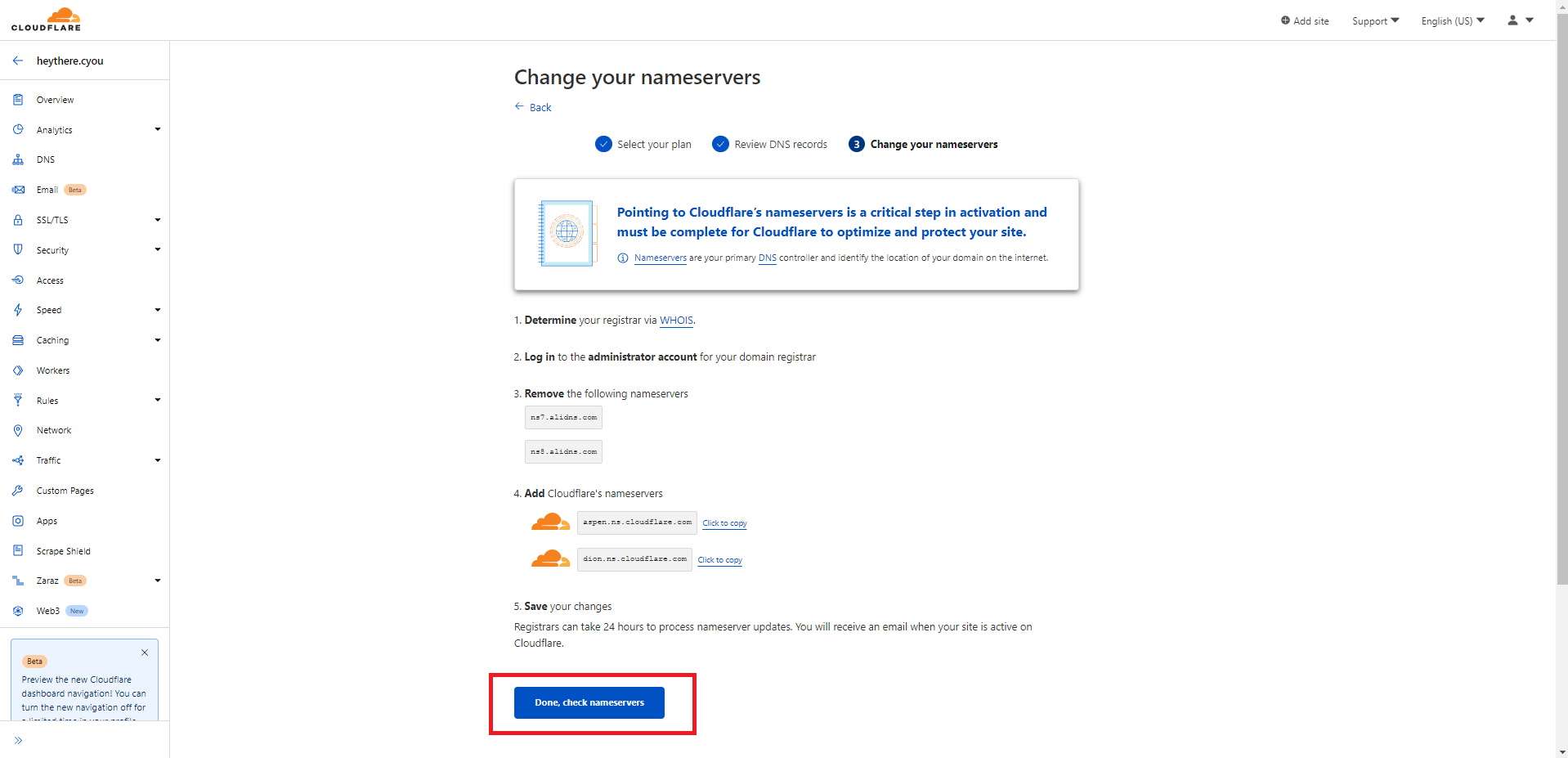Click the Custom Pages wrench icon
This screenshot has width=1568, height=758.
18,491
